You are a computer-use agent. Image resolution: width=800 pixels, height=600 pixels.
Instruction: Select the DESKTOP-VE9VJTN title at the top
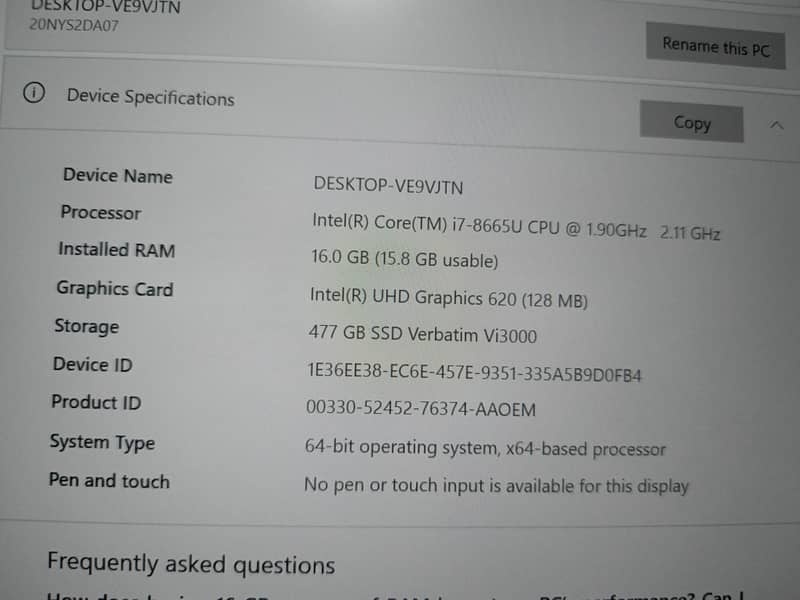tap(106, 7)
